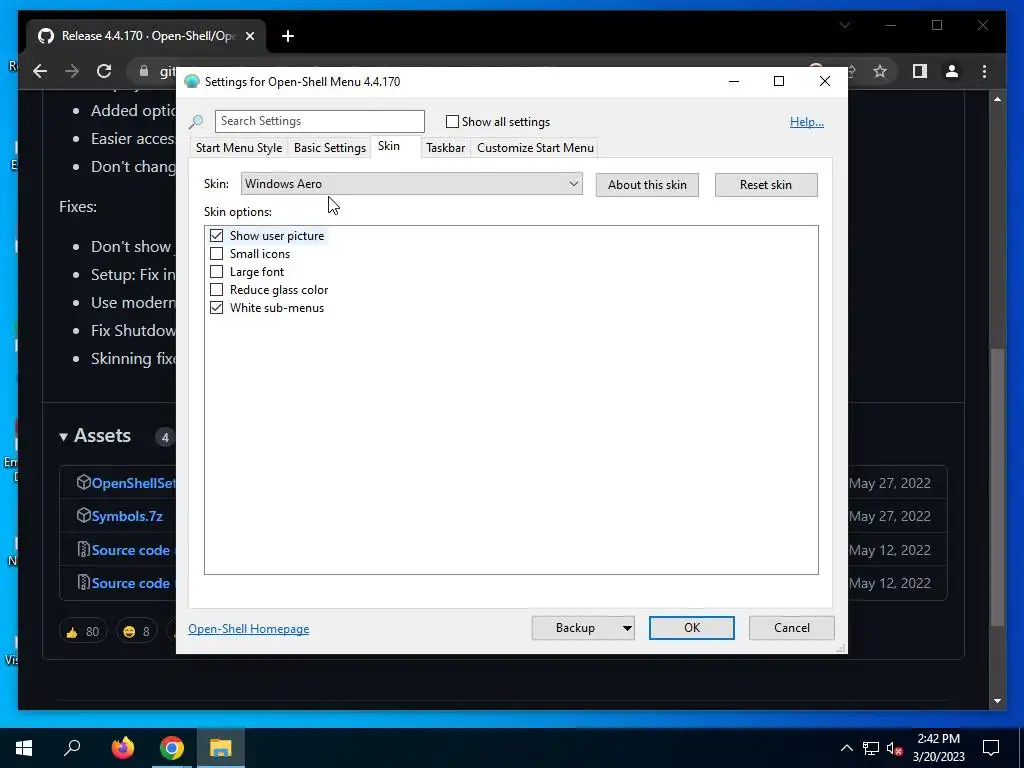Uncheck Show user picture
The width and height of the screenshot is (1024, 768).
(x=216, y=236)
